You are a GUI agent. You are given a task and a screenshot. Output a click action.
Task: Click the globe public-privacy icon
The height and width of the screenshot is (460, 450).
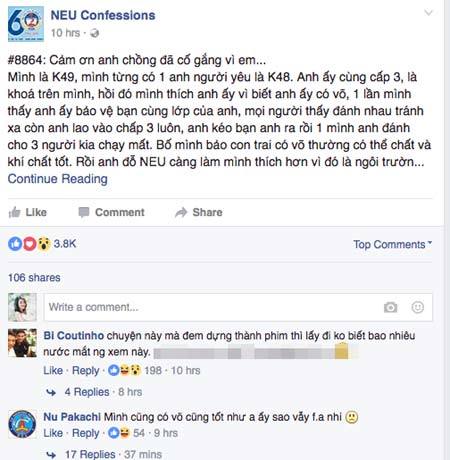click(94, 33)
